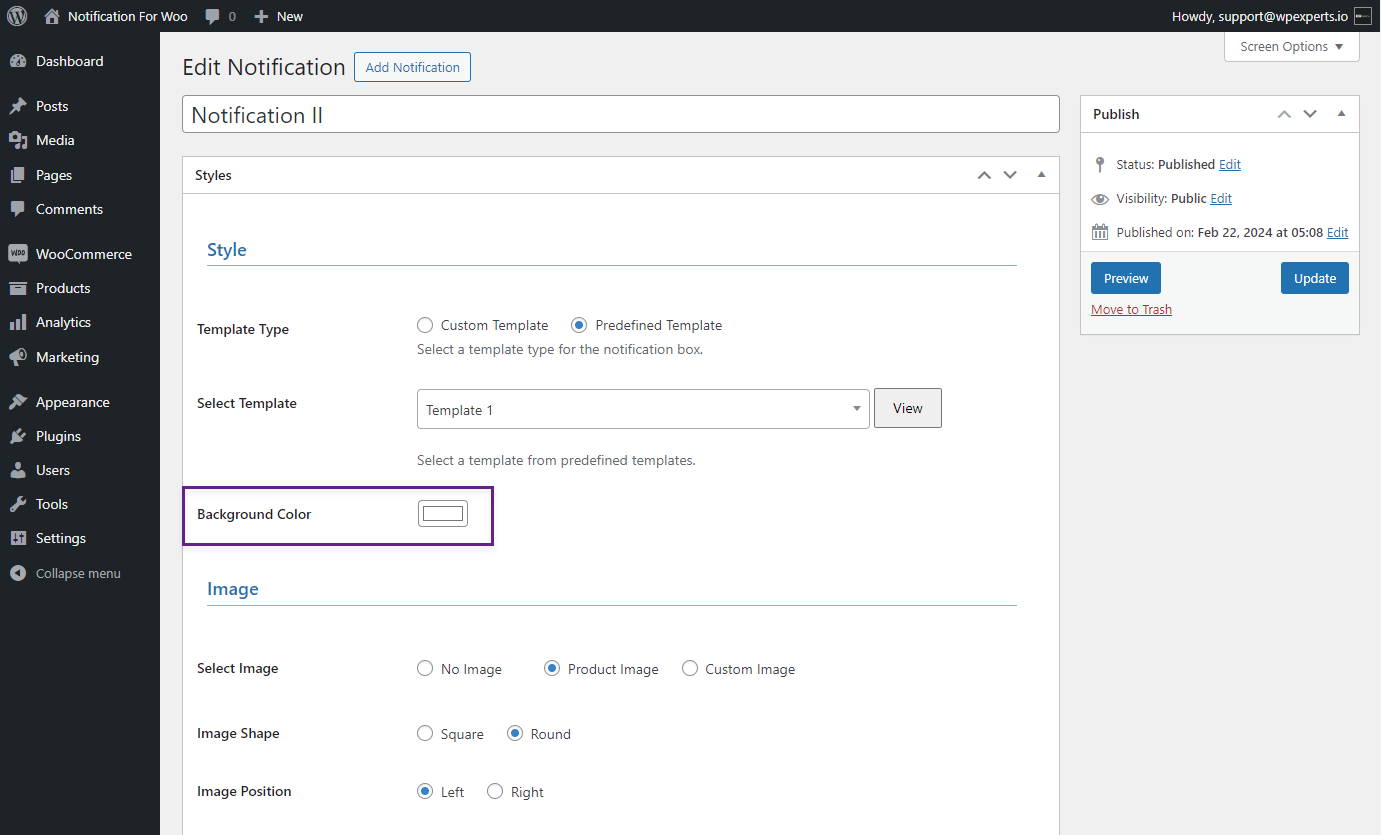Click the Posts pushpin icon

click(x=18, y=106)
